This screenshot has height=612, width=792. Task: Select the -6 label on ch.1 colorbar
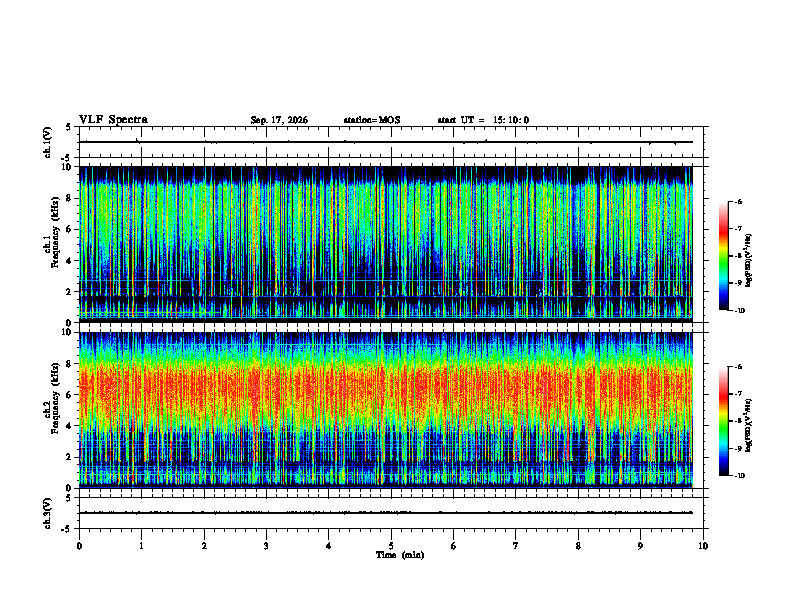[x=738, y=201]
